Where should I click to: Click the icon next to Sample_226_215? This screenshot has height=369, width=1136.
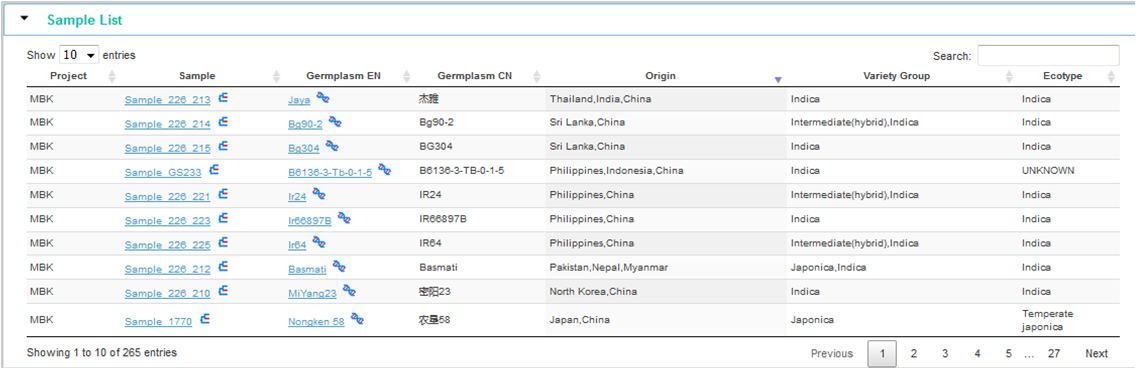click(224, 146)
